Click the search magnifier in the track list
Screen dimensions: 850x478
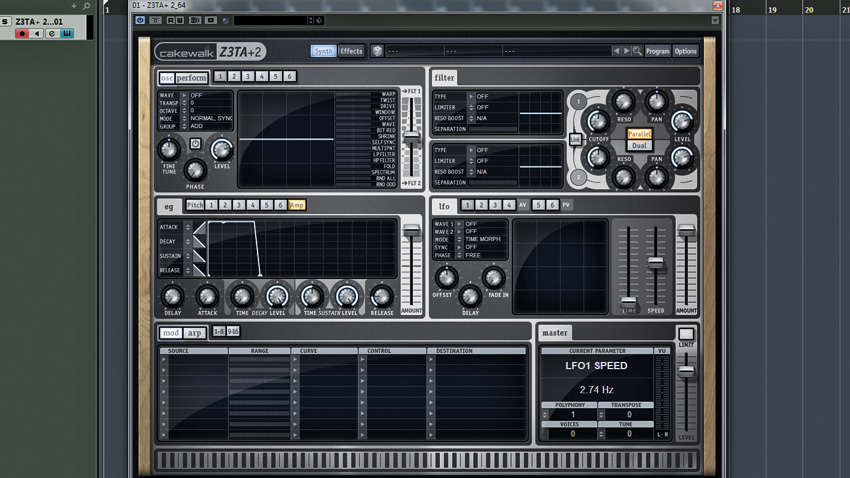87,6
